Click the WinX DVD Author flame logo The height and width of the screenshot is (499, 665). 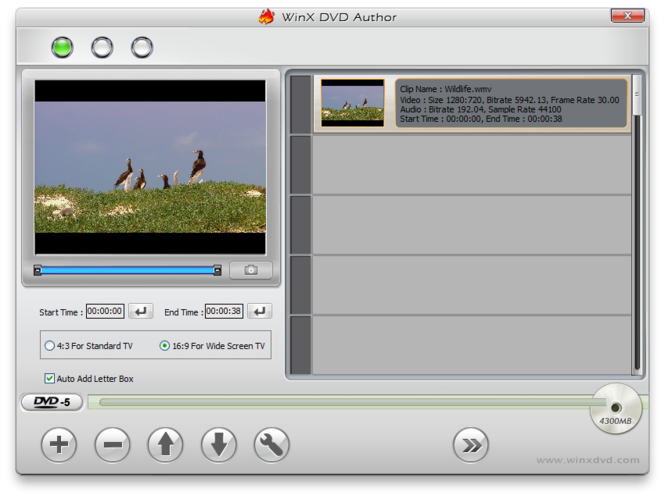[x=267, y=17]
